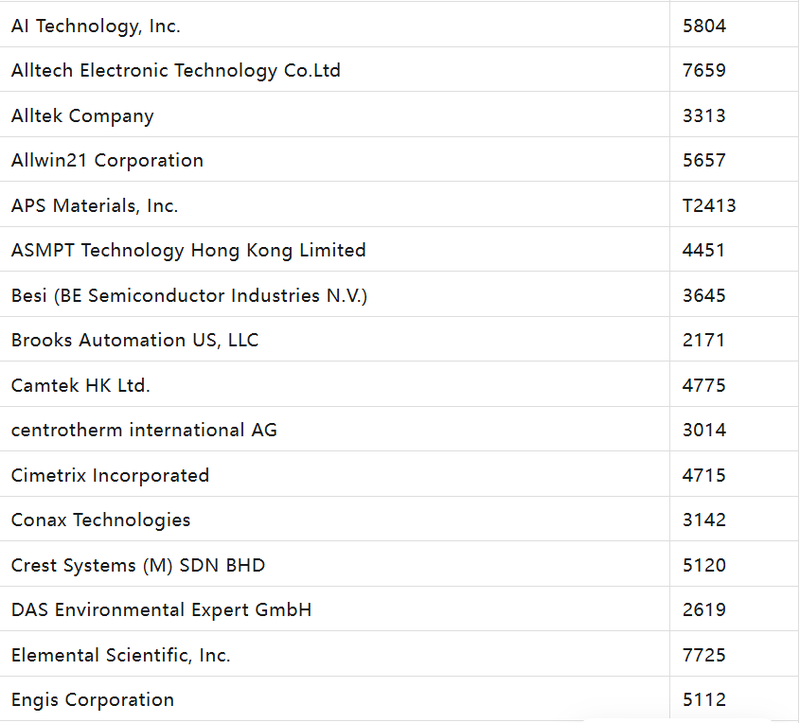Select DAS Environmental Expert GmbH
800x723 pixels.
coord(162,610)
